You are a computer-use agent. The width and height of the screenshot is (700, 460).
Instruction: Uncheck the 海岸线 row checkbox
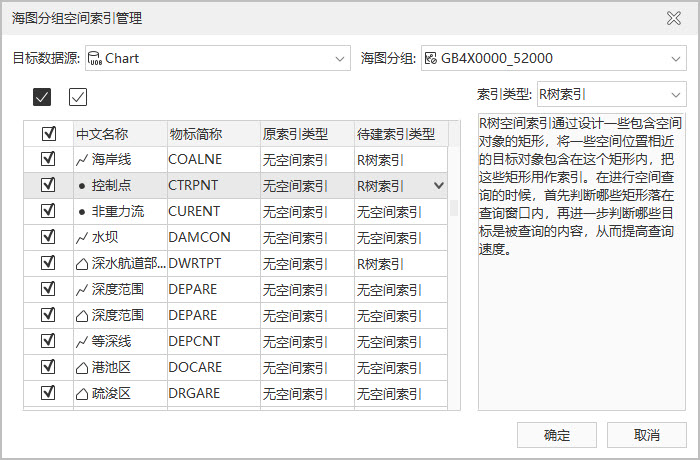[x=48, y=159]
